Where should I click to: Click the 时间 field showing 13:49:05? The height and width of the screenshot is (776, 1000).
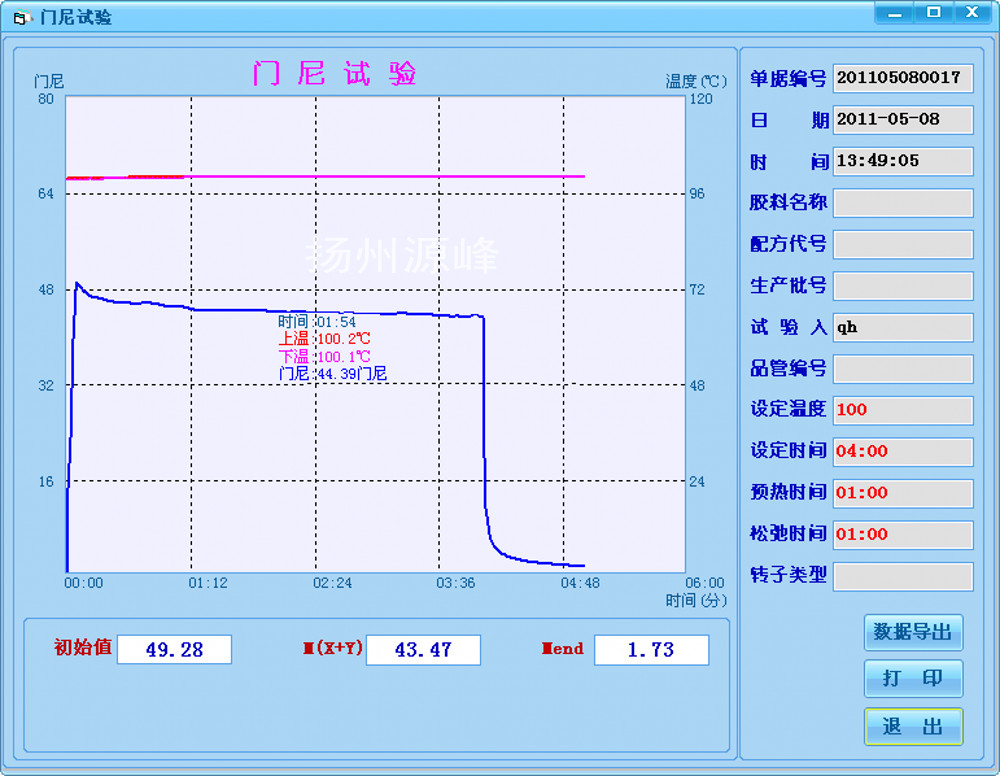(903, 161)
